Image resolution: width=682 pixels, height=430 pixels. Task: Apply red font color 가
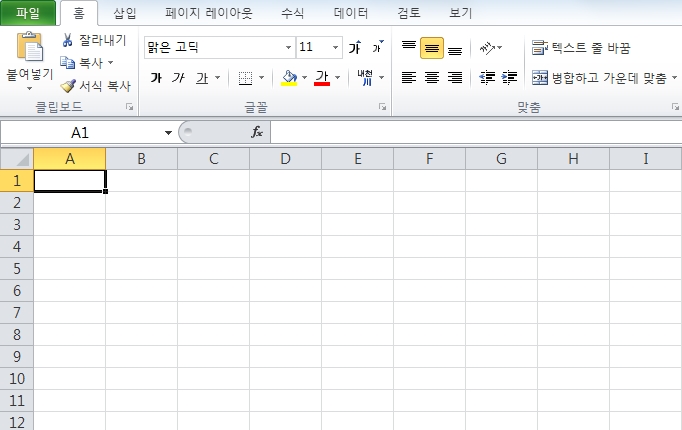pos(322,78)
